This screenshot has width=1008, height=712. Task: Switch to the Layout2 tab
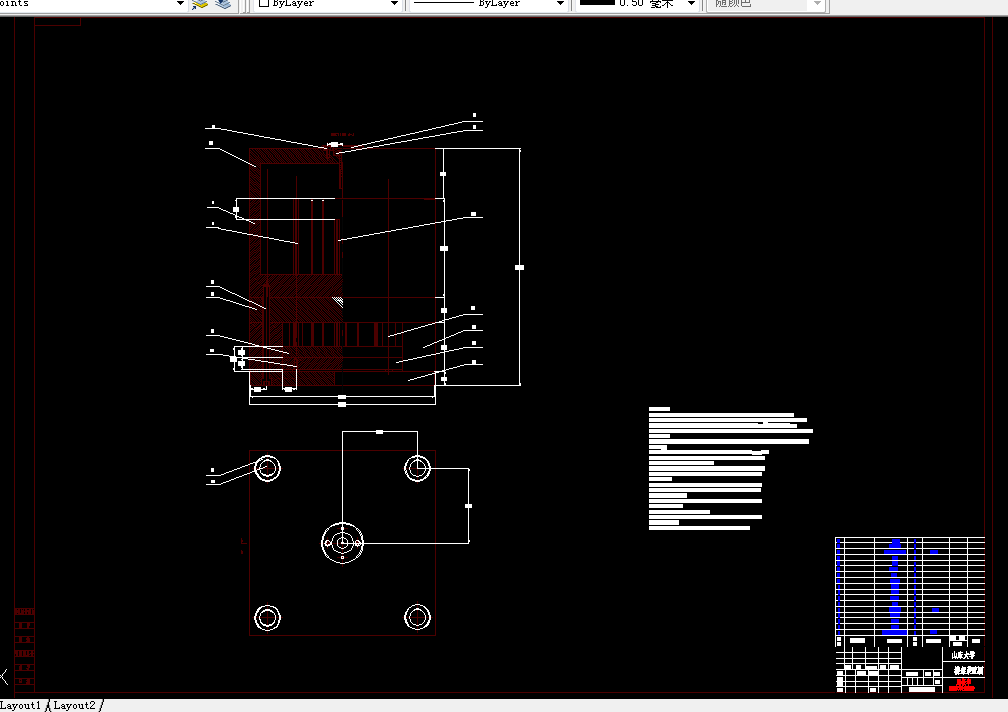click(75, 705)
